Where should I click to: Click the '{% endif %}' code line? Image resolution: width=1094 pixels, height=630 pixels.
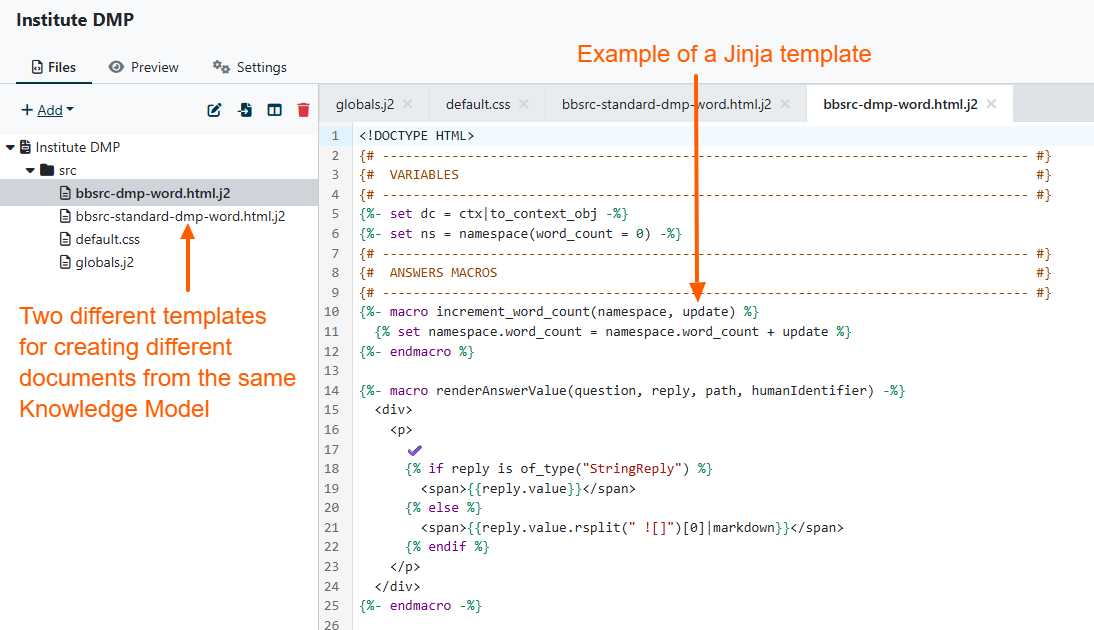447,547
